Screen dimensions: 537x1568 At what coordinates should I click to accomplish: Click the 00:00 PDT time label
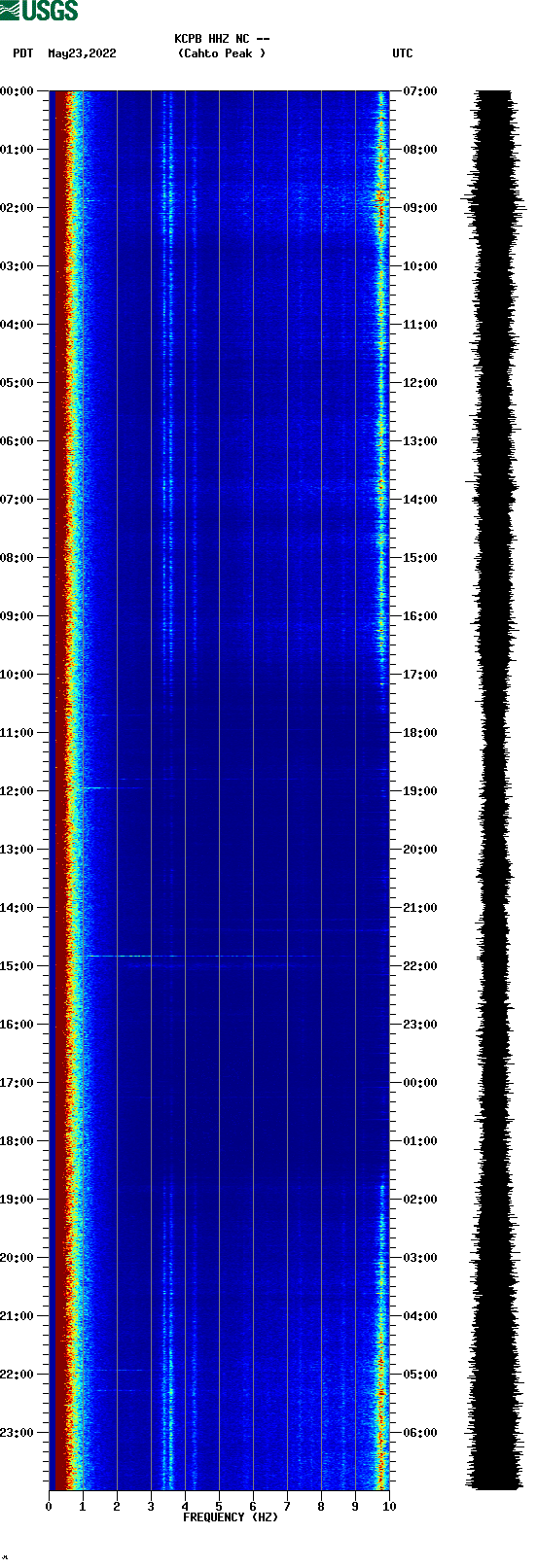tap(18, 91)
